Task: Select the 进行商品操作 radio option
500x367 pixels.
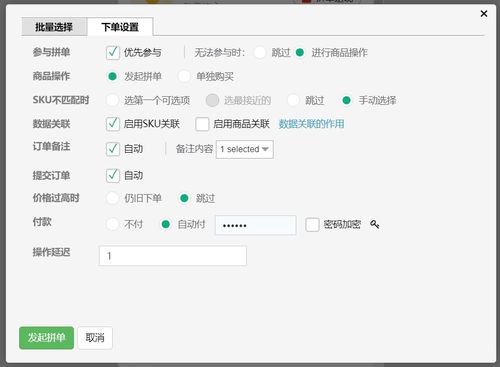Action: (x=300, y=53)
